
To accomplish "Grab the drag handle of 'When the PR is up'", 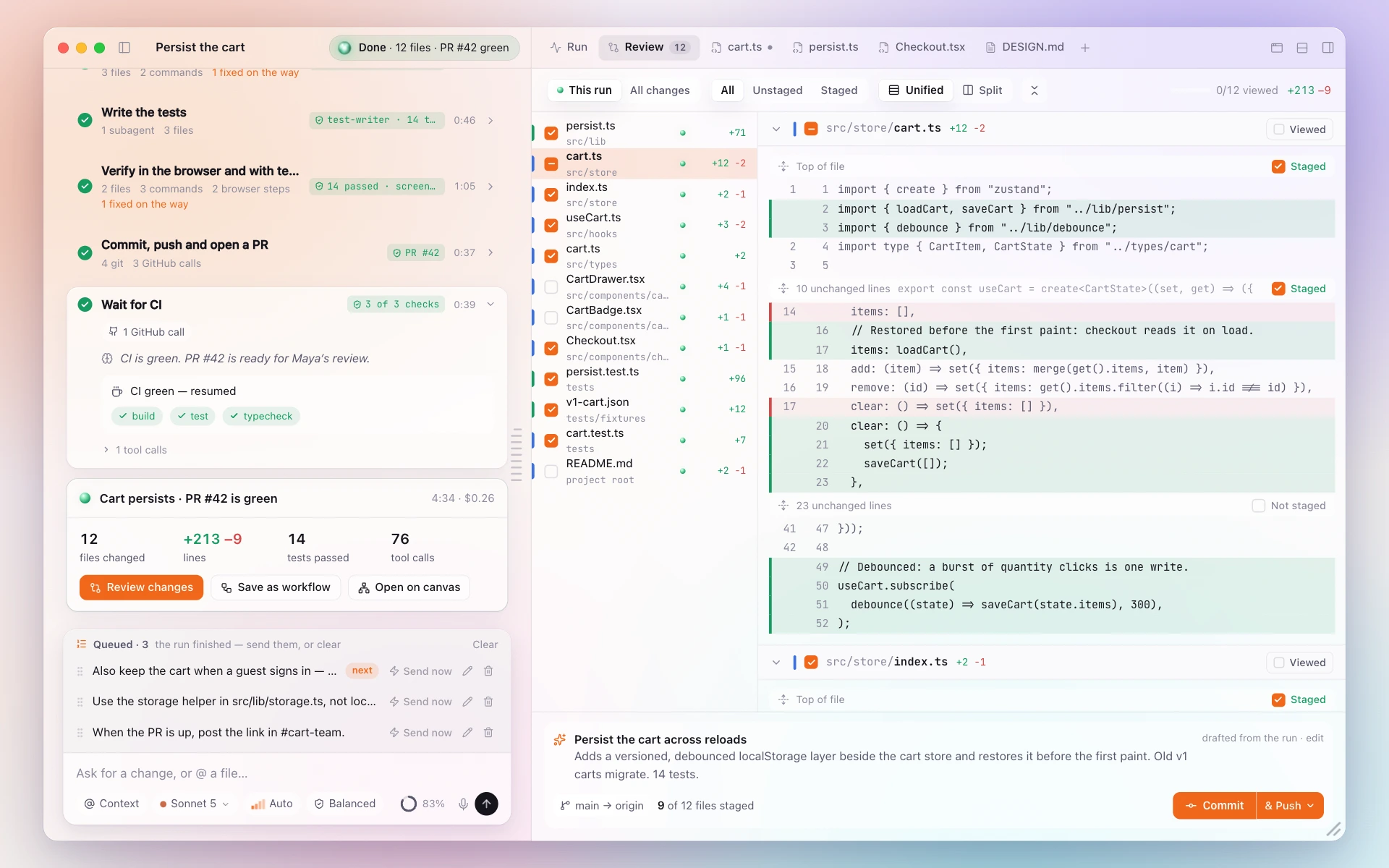I will pyautogui.click(x=80, y=733).
